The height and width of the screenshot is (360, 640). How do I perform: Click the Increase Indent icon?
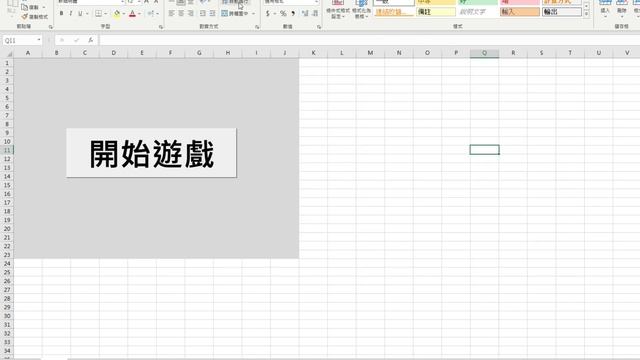point(212,13)
